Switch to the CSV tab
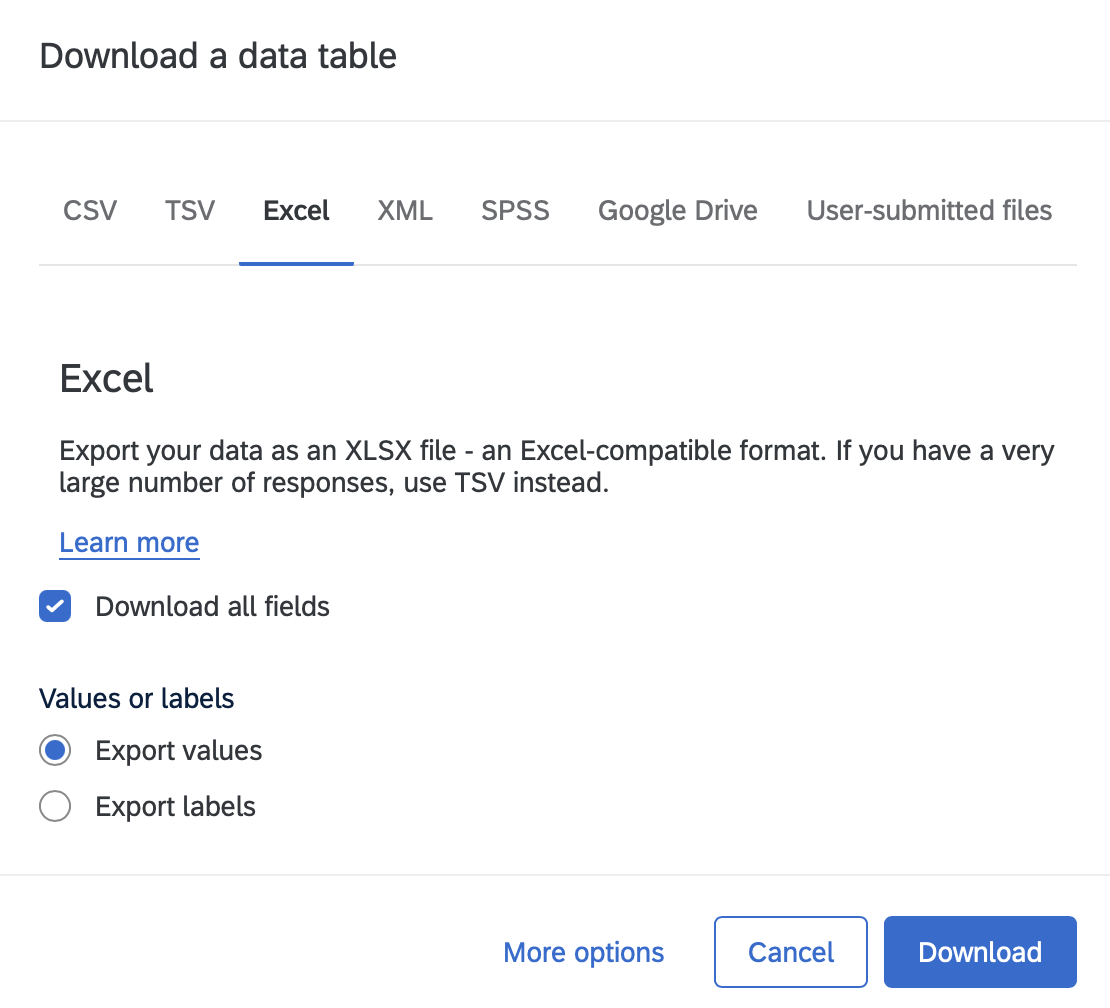This screenshot has width=1110, height=1008. click(90, 211)
